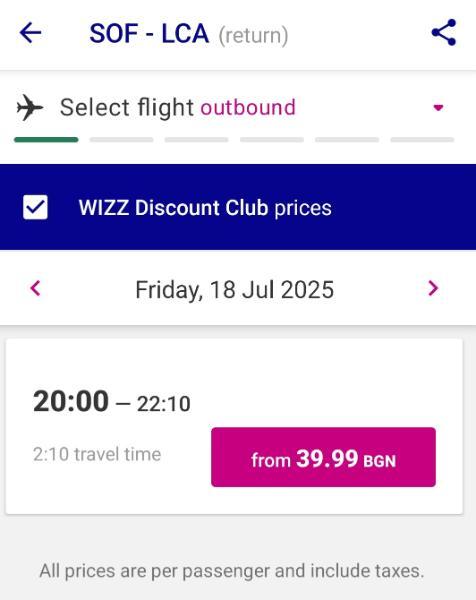Click the first green progress step segment

(x=46, y=140)
